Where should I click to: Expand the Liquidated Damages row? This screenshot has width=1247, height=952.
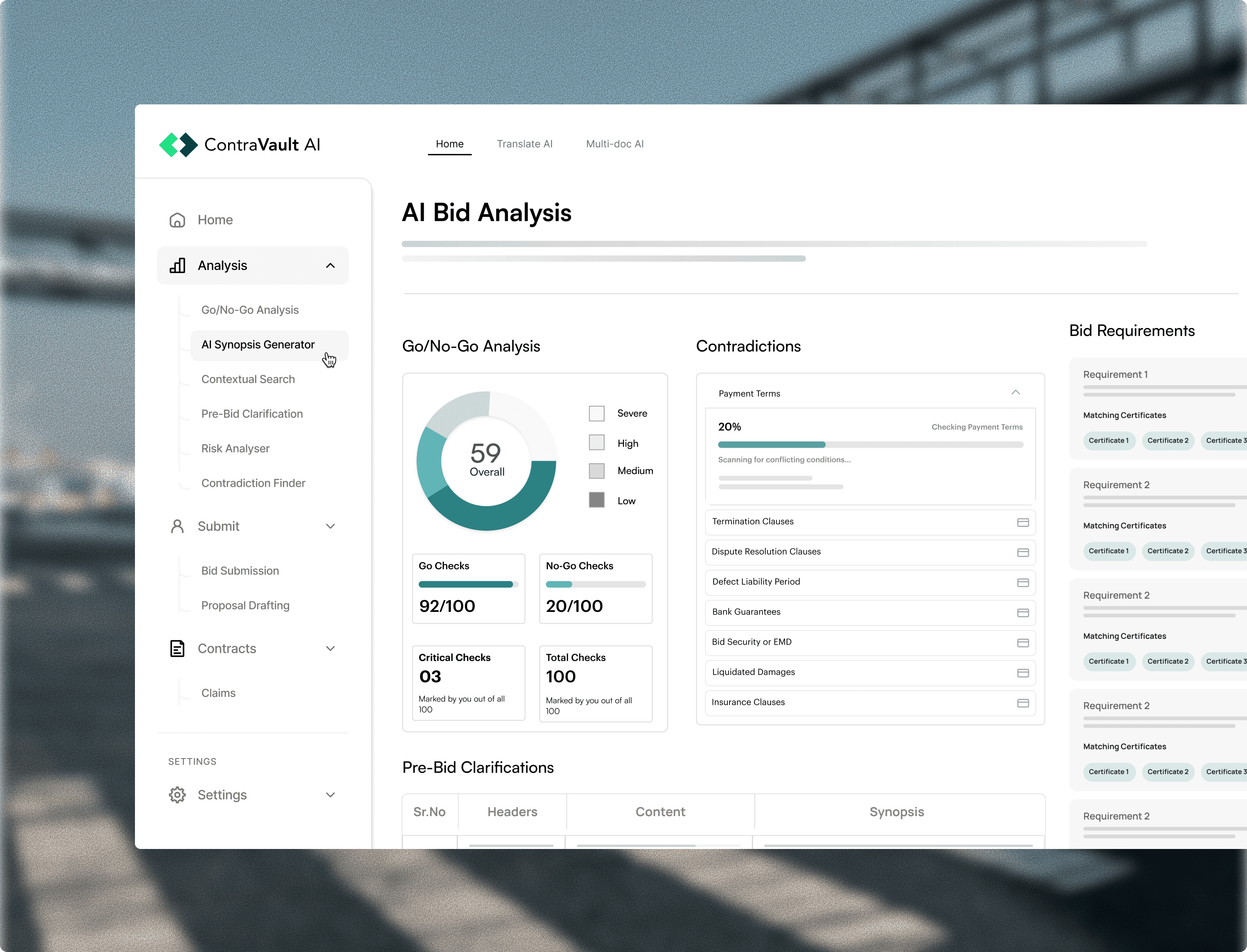point(870,672)
